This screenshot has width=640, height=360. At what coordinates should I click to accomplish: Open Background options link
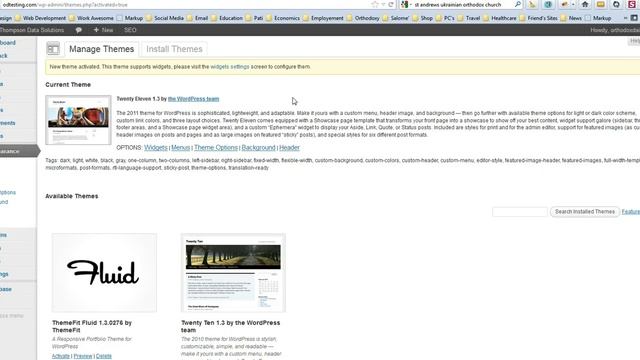point(258,148)
